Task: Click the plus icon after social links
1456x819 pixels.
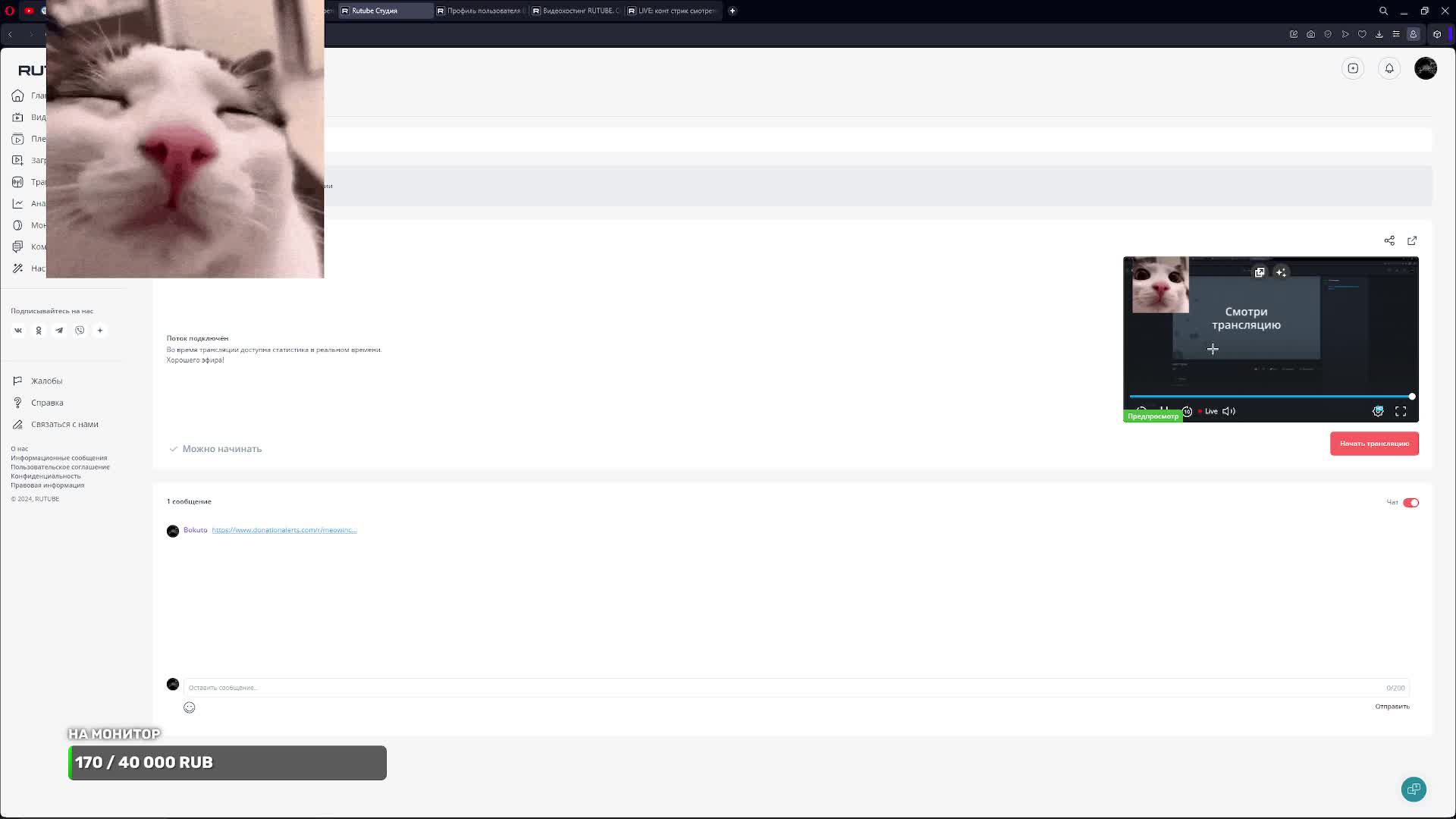Action: pyautogui.click(x=100, y=331)
